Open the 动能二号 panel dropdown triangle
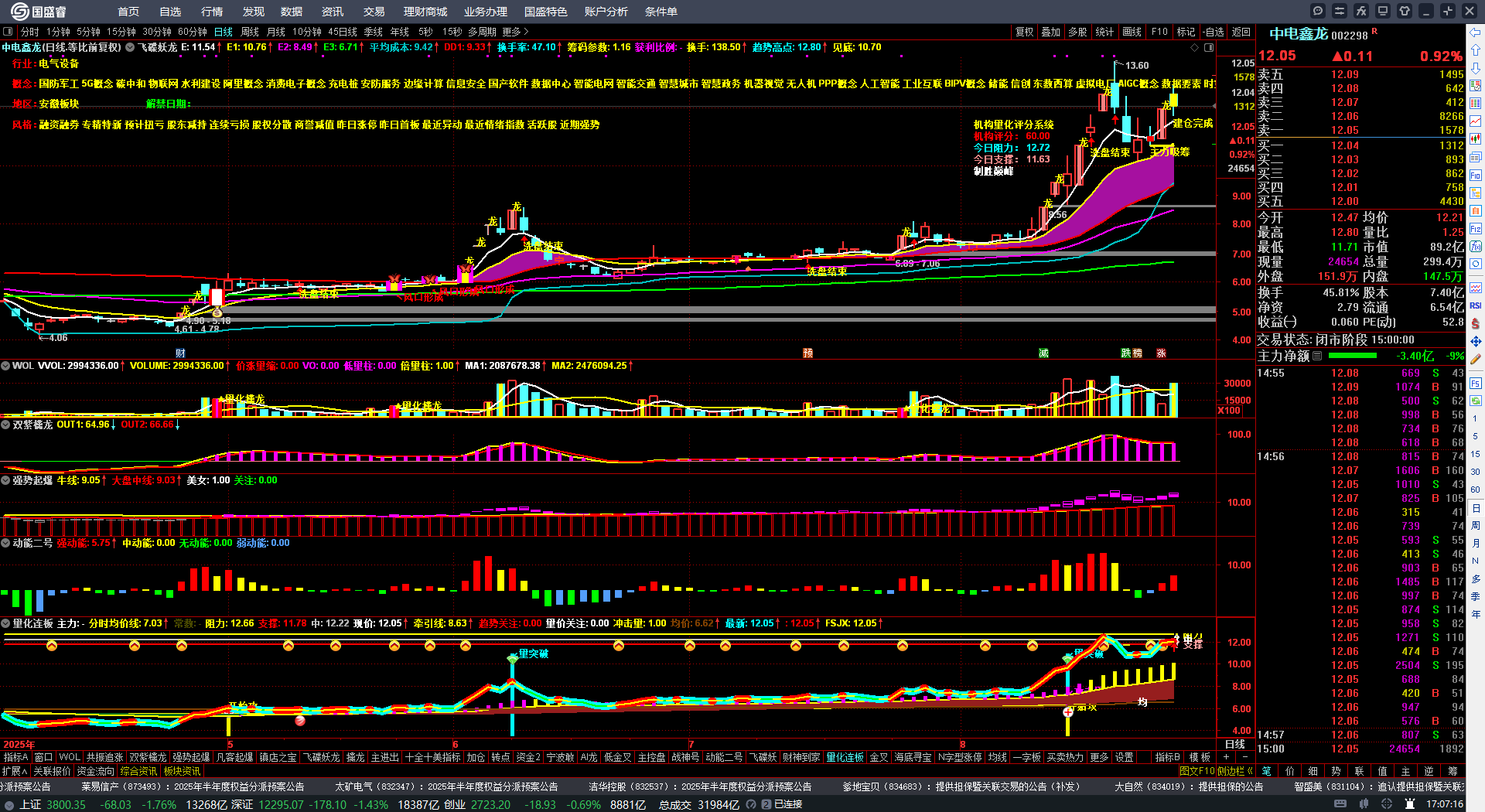Viewport: 1485px width, 812px height. tap(5, 543)
